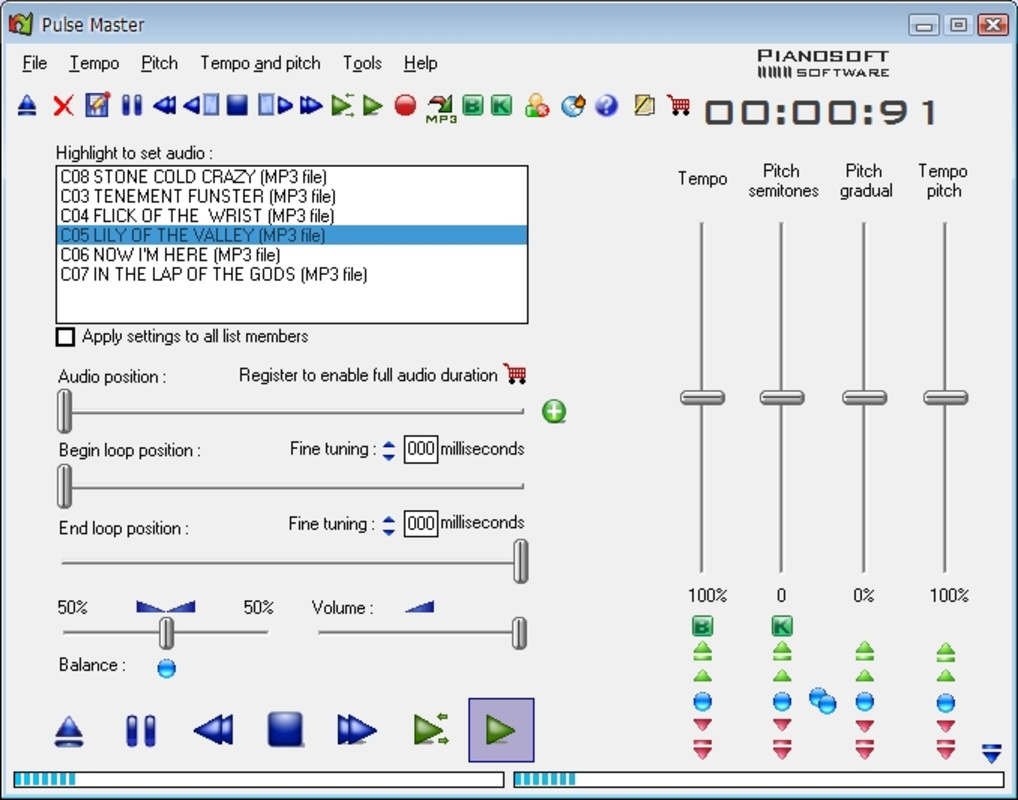Click the set end loop marker icon
Screen dimensions: 1018x800
coord(275,105)
